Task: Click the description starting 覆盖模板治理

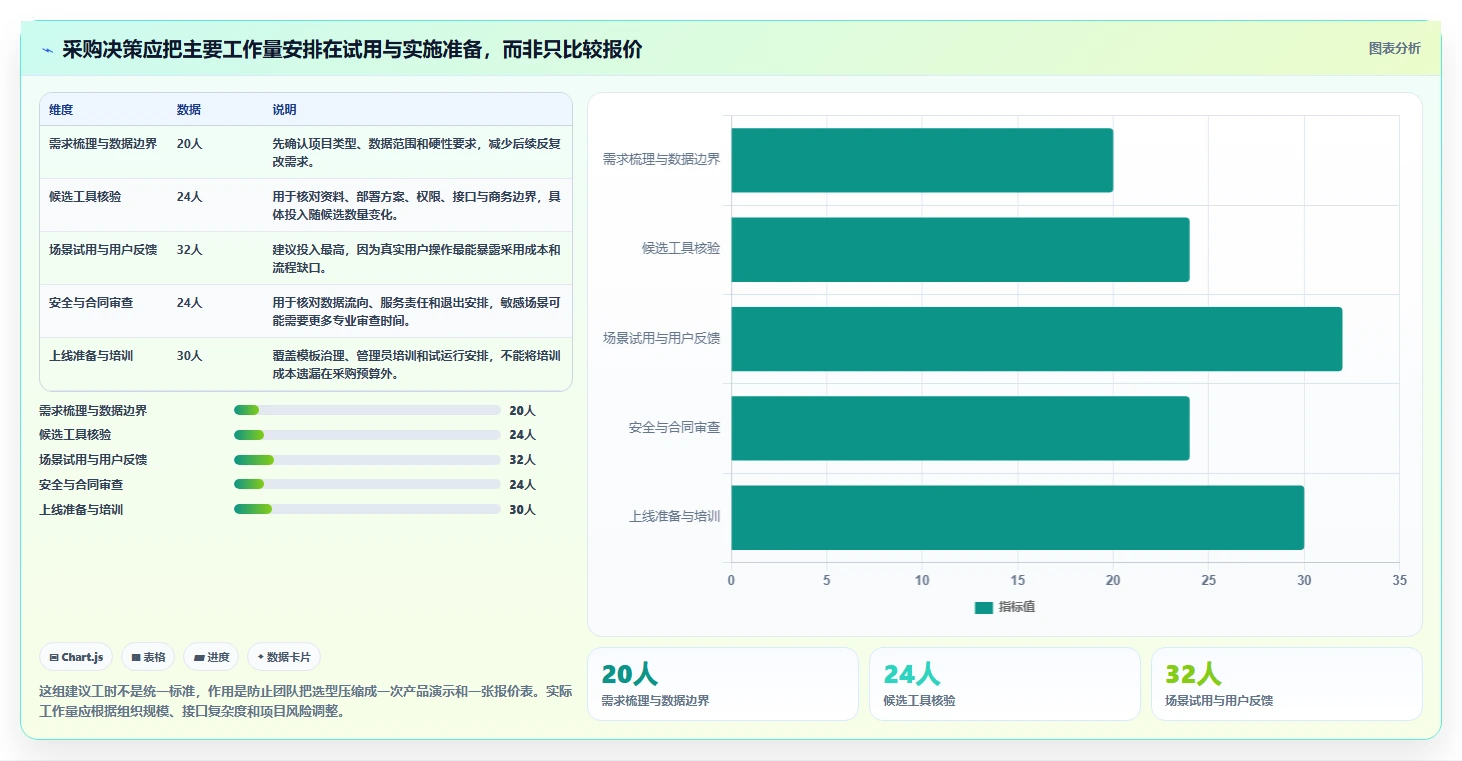Action: (x=417, y=364)
